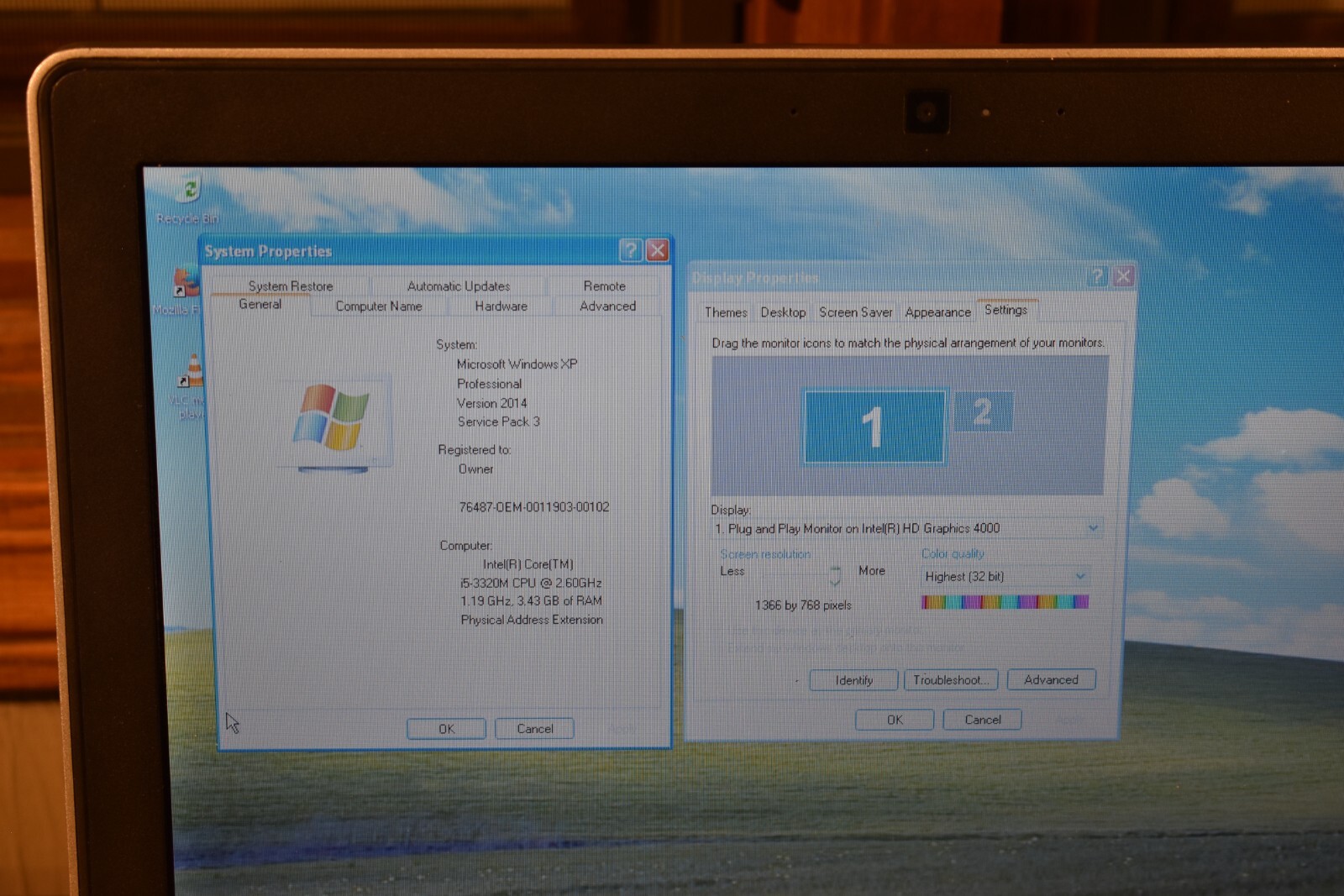Click the System Properties help question-mark button
This screenshot has width=1344, height=896.
[631, 249]
